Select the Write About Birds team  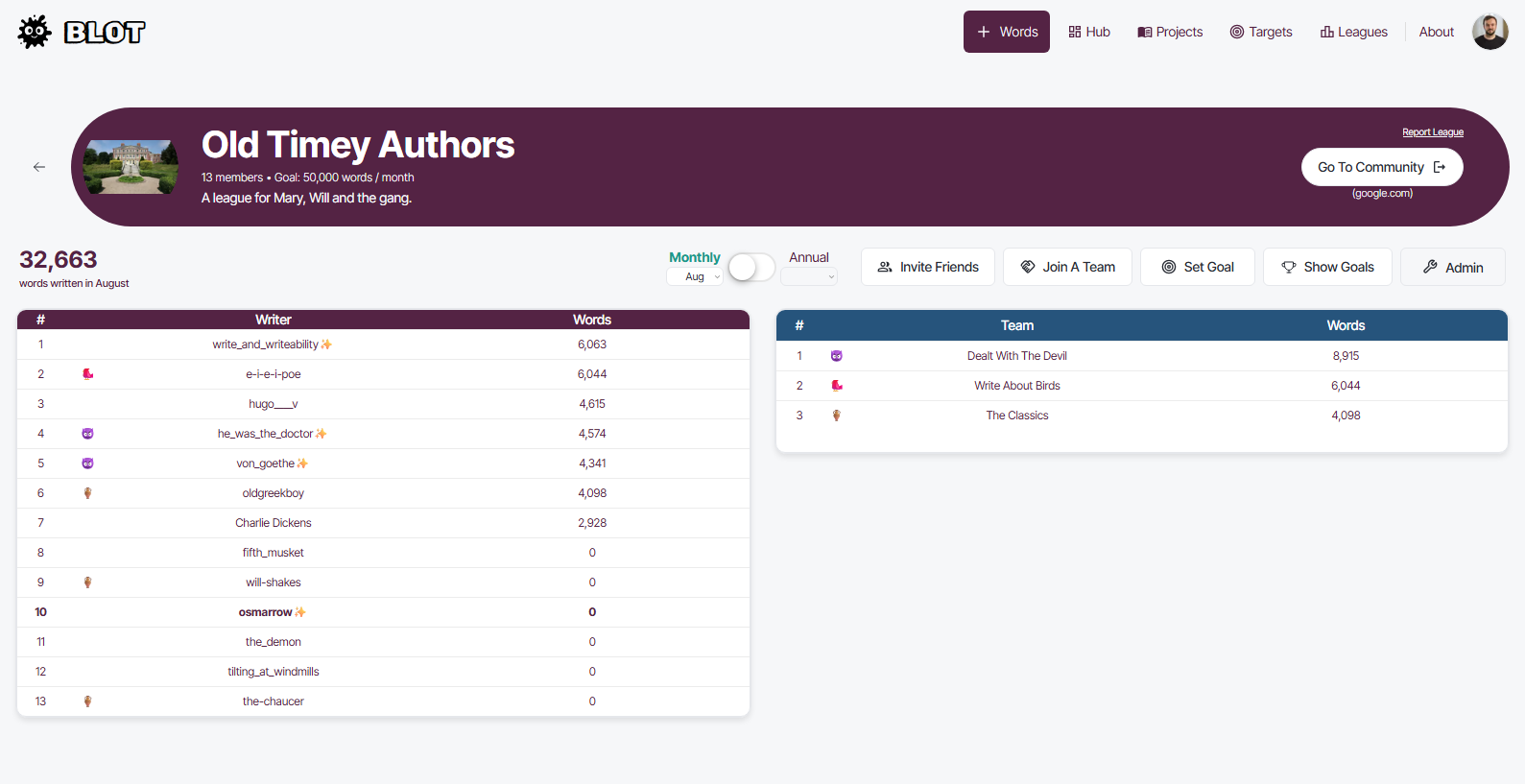tap(1017, 386)
